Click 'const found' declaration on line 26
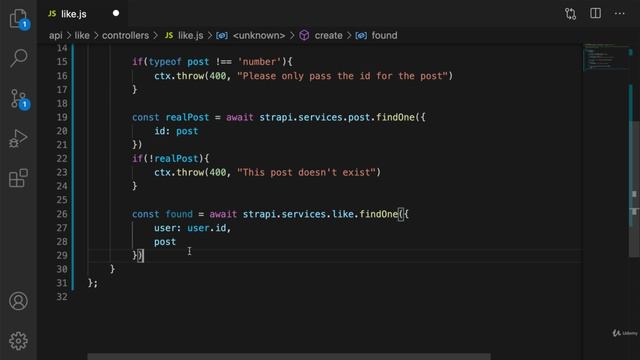Viewport: 640px width, 360px height. [162, 214]
